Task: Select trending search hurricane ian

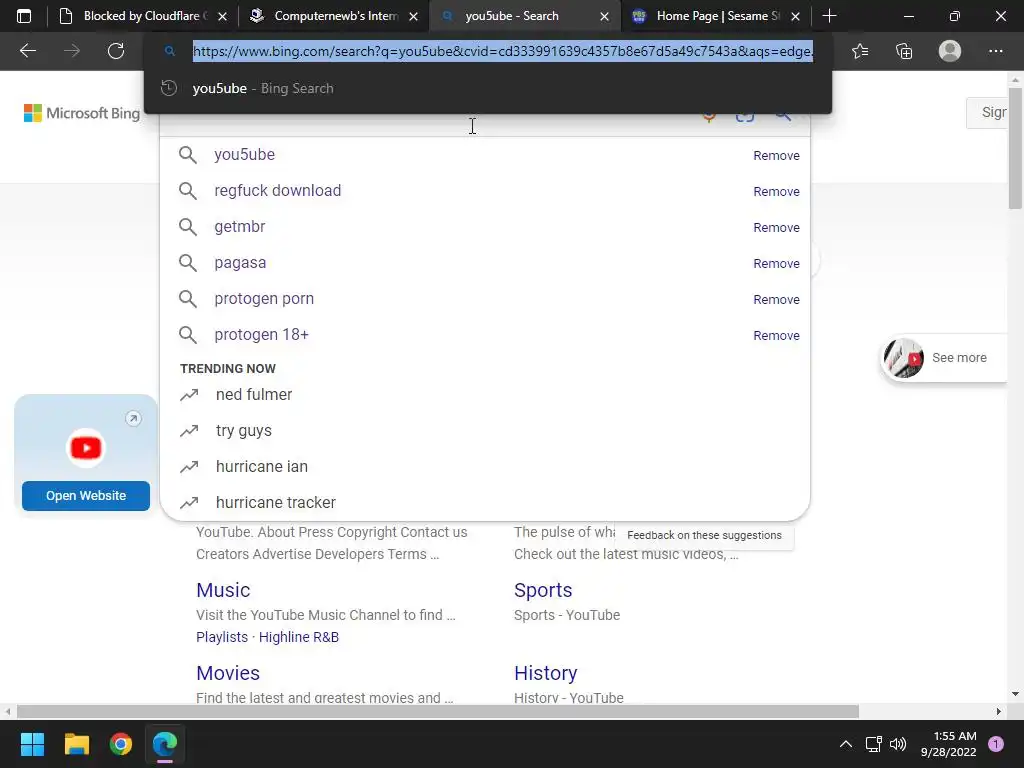Action: (262, 466)
